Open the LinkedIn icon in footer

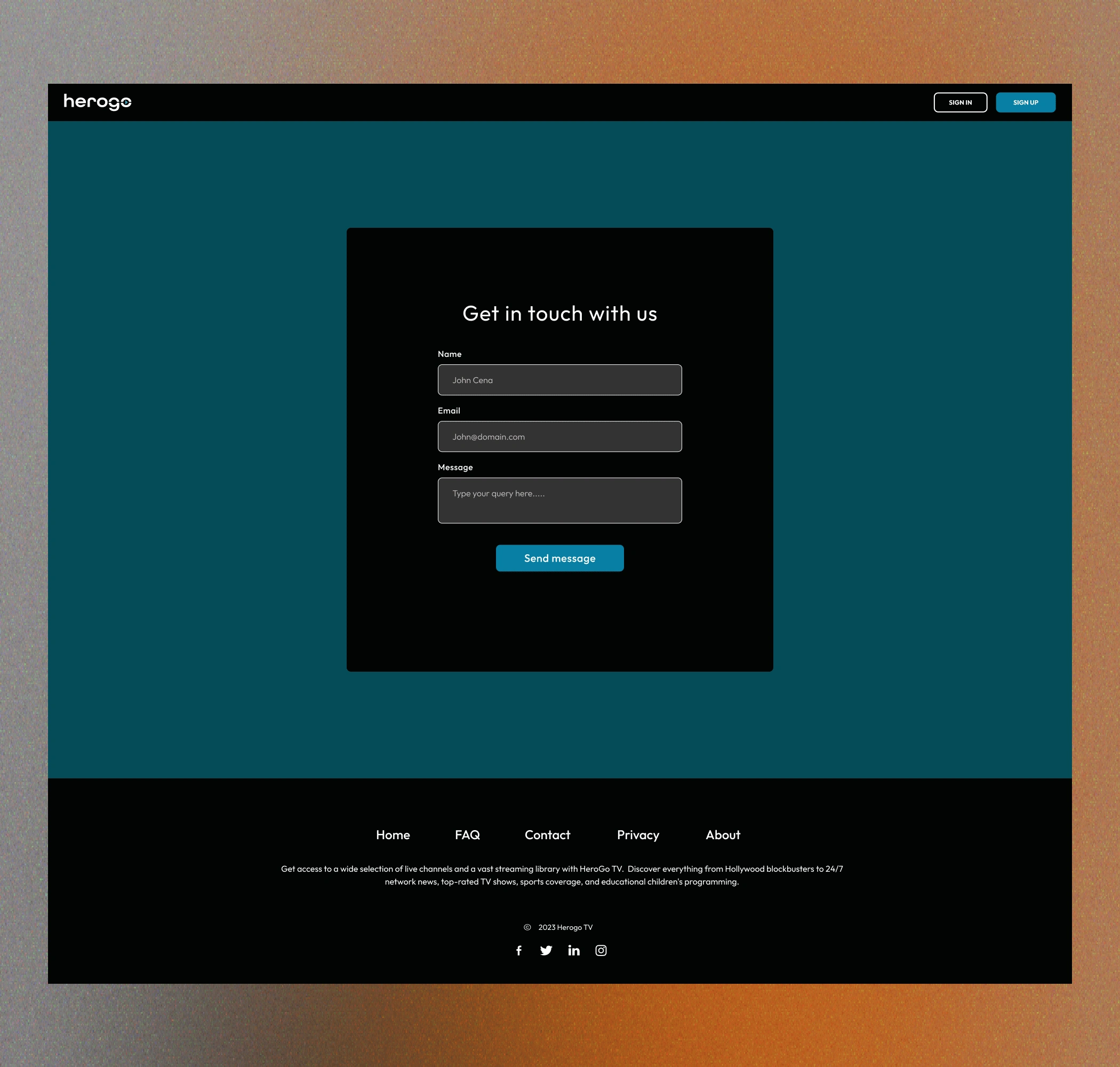point(574,950)
